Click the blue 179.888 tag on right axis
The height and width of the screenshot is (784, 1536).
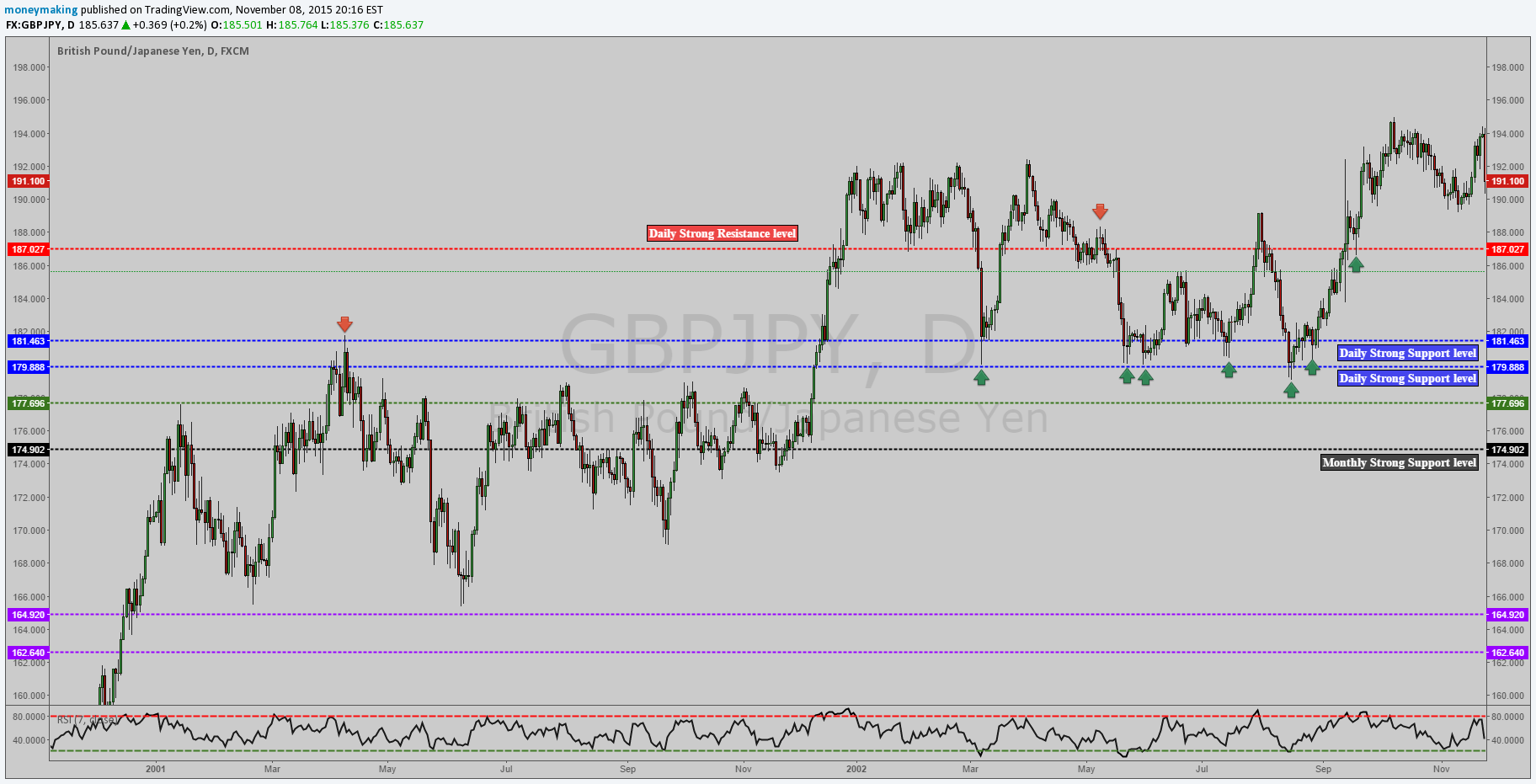[1507, 367]
